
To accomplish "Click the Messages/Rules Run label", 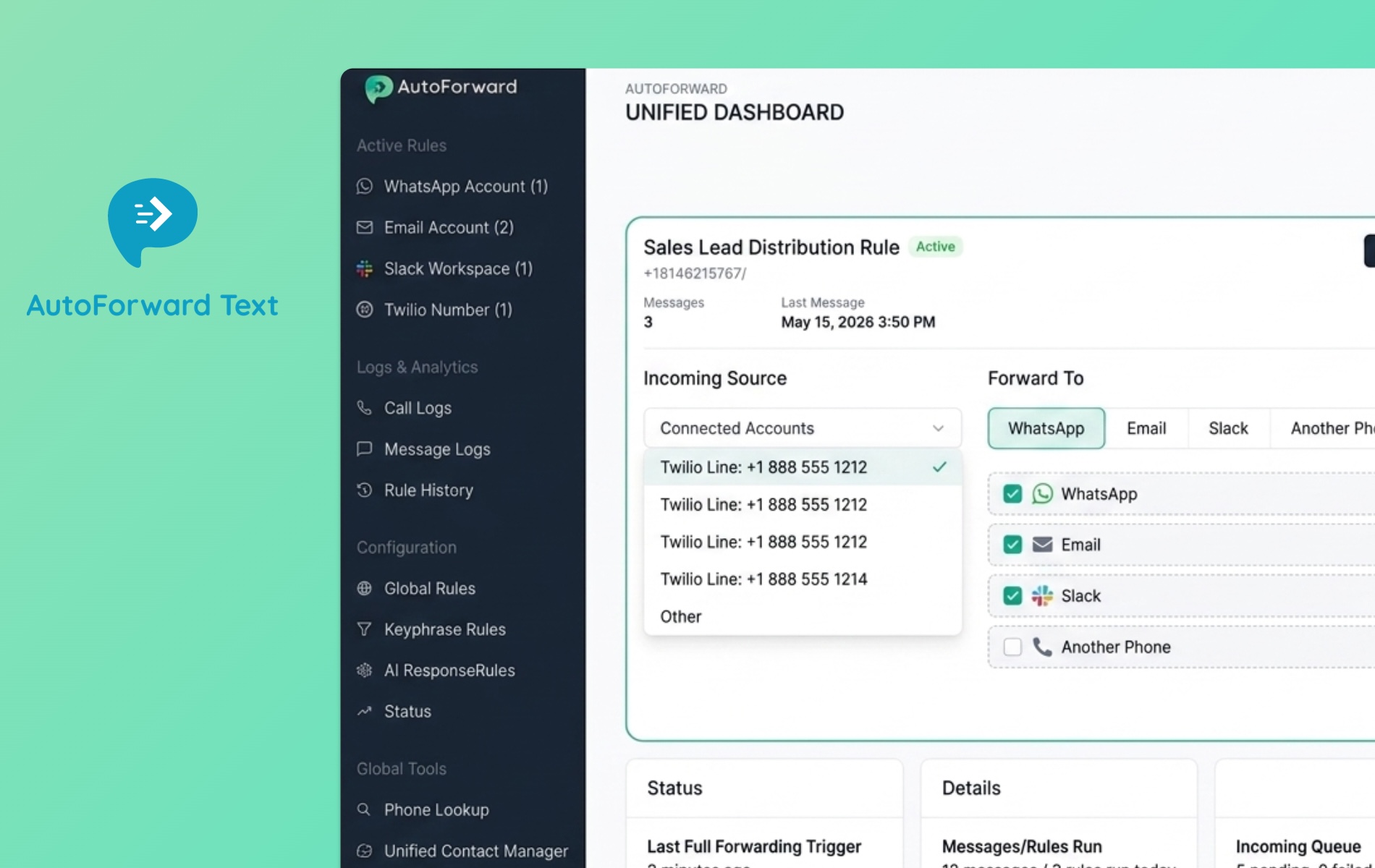I will pyautogui.click(x=1022, y=846).
